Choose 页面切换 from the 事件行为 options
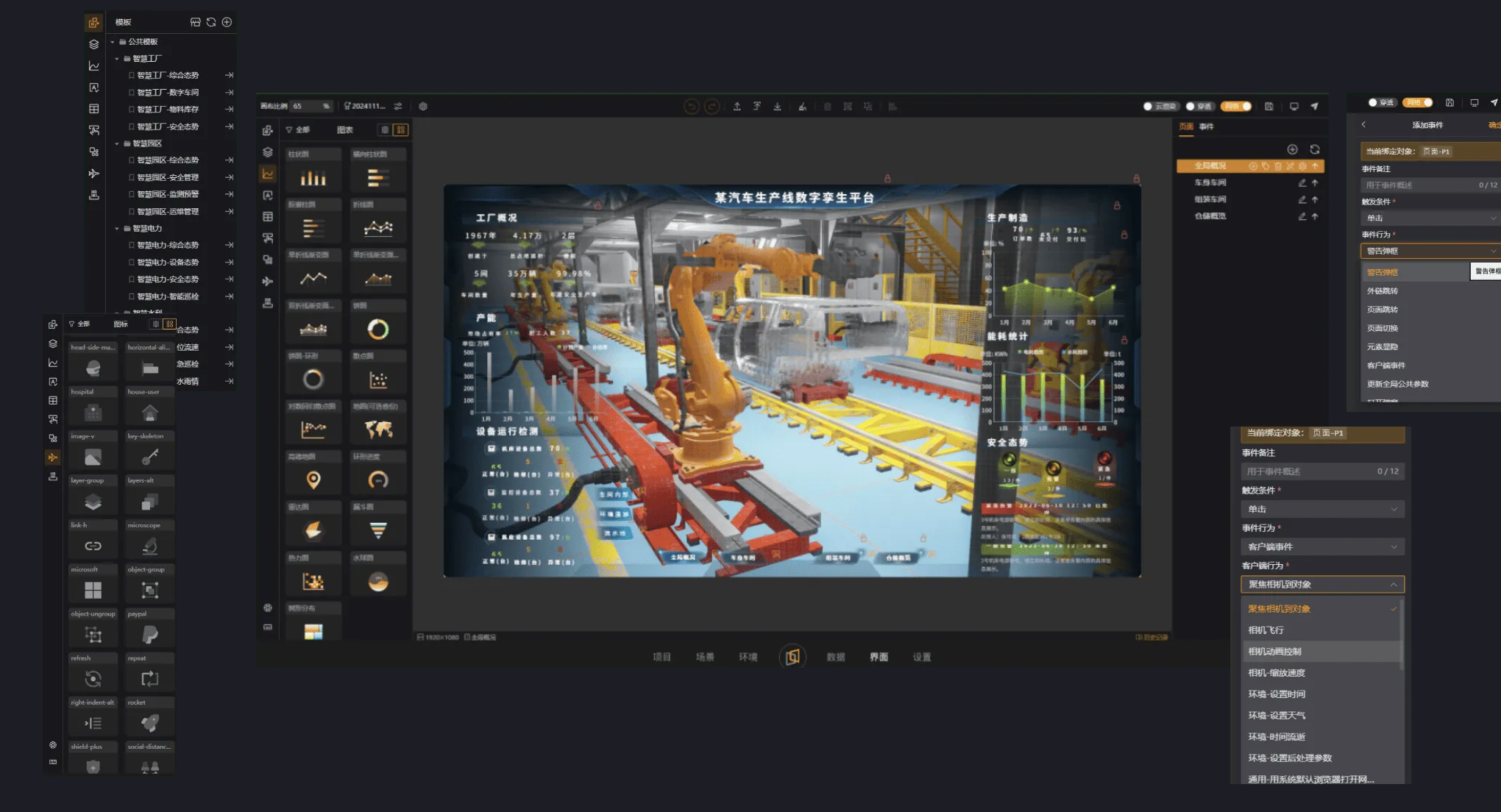Image resolution: width=1501 pixels, height=812 pixels. [x=1383, y=328]
